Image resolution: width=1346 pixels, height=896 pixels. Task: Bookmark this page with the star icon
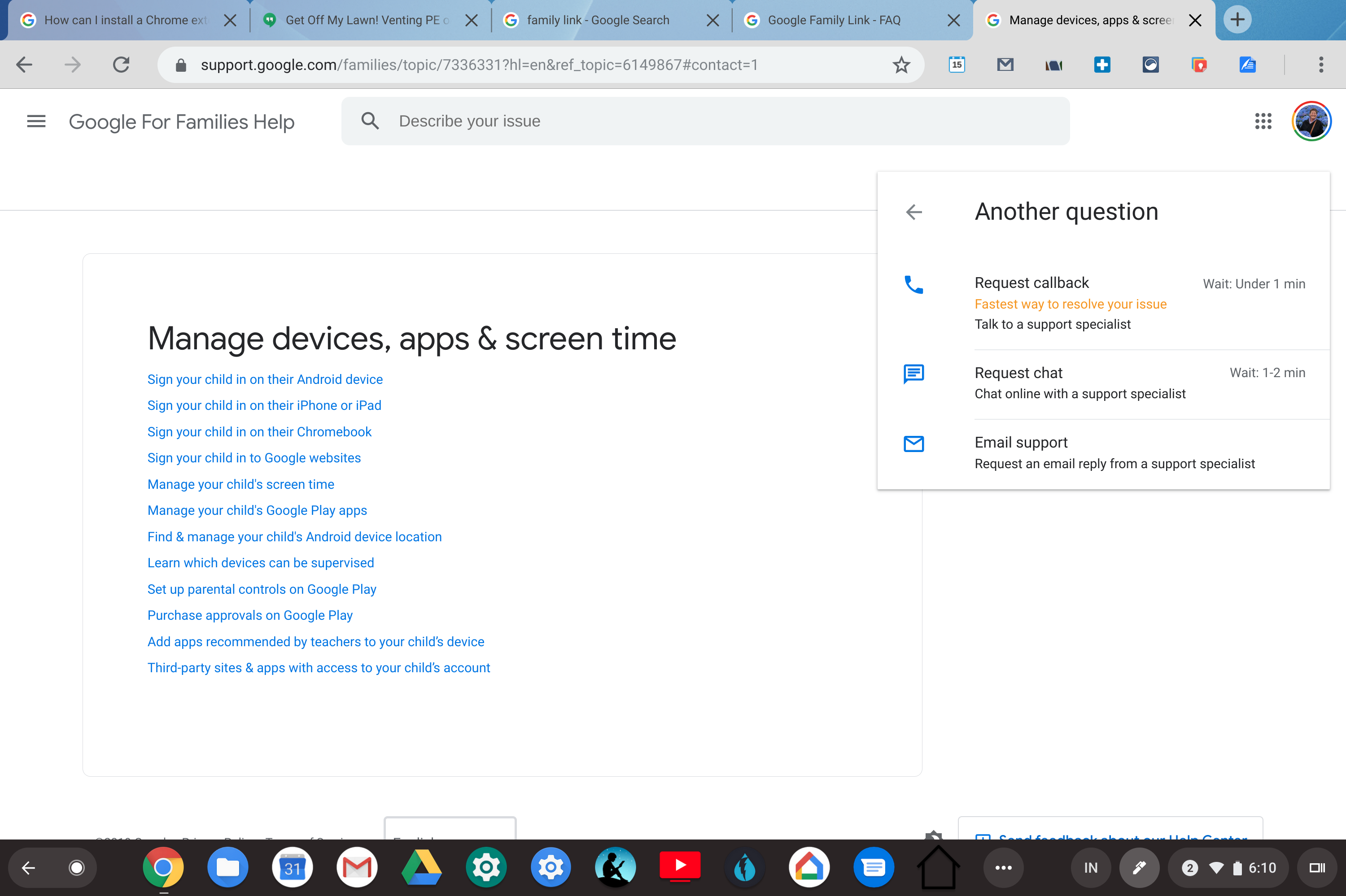pos(901,65)
